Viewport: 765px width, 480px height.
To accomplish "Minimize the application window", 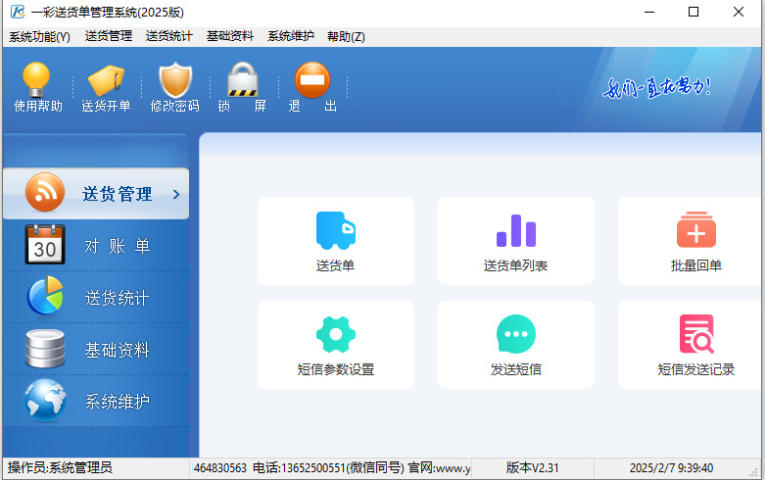I will 649,12.
